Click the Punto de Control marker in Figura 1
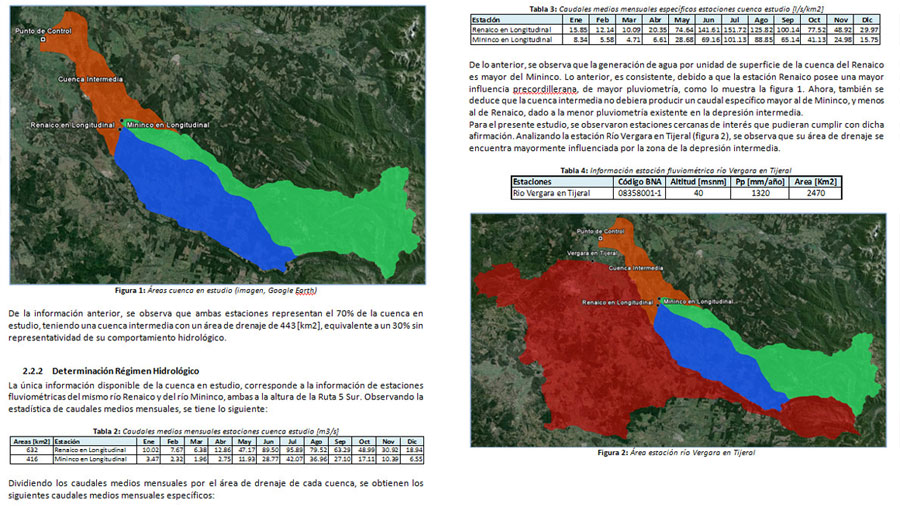This screenshot has height=506, width=900. coord(43,39)
